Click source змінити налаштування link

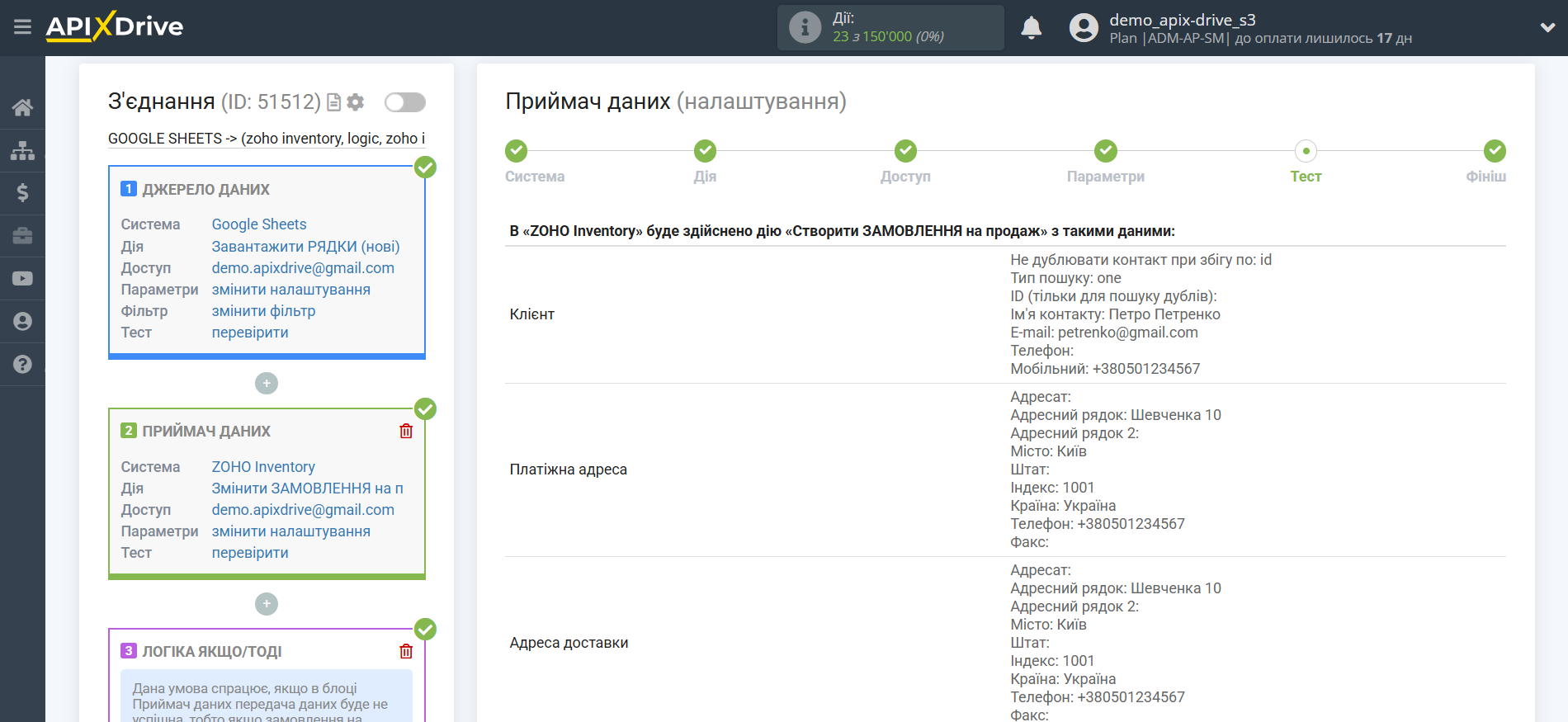click(290, 290)
